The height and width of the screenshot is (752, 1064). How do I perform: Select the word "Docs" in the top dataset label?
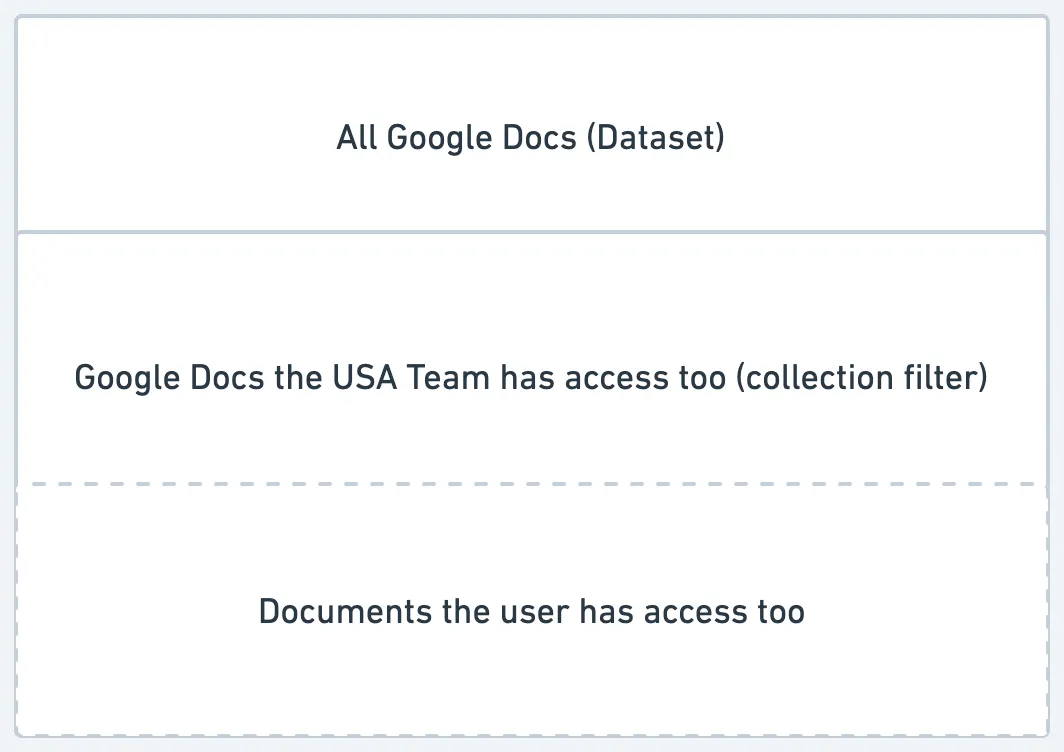(539, 137)
